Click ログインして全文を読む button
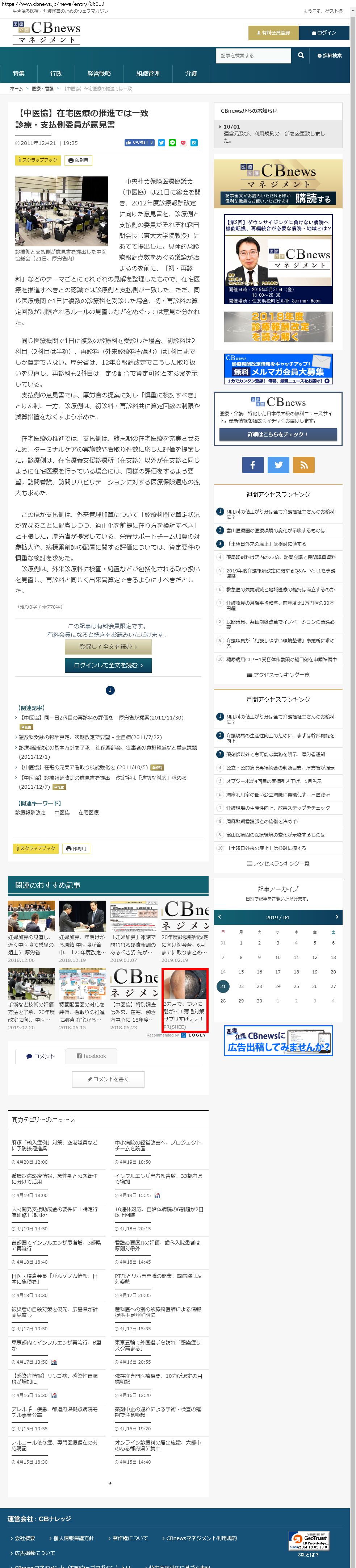Screen dimensions: 356x1568 pos(108,665)
